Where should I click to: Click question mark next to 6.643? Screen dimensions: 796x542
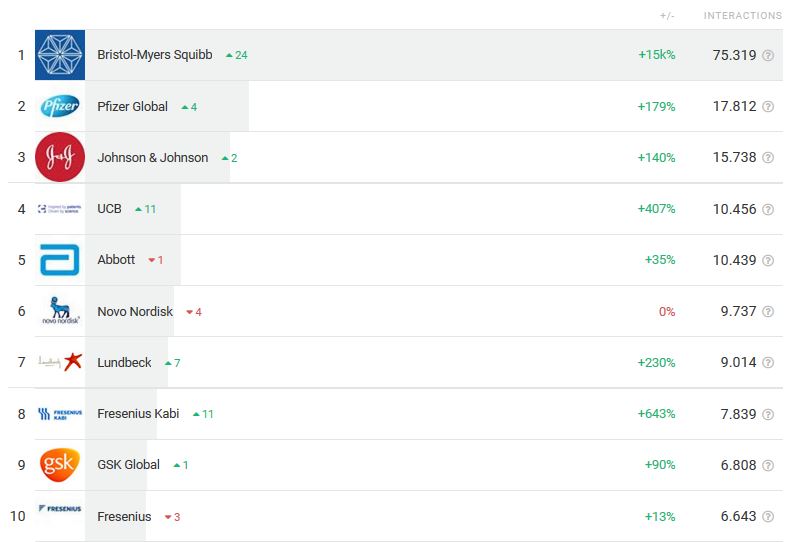768,517
